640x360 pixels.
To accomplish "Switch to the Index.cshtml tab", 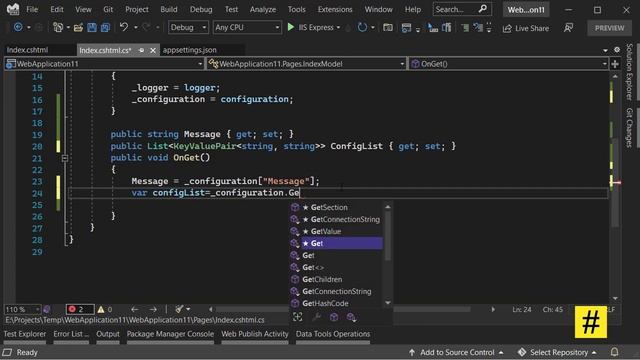I will (27, 50).
